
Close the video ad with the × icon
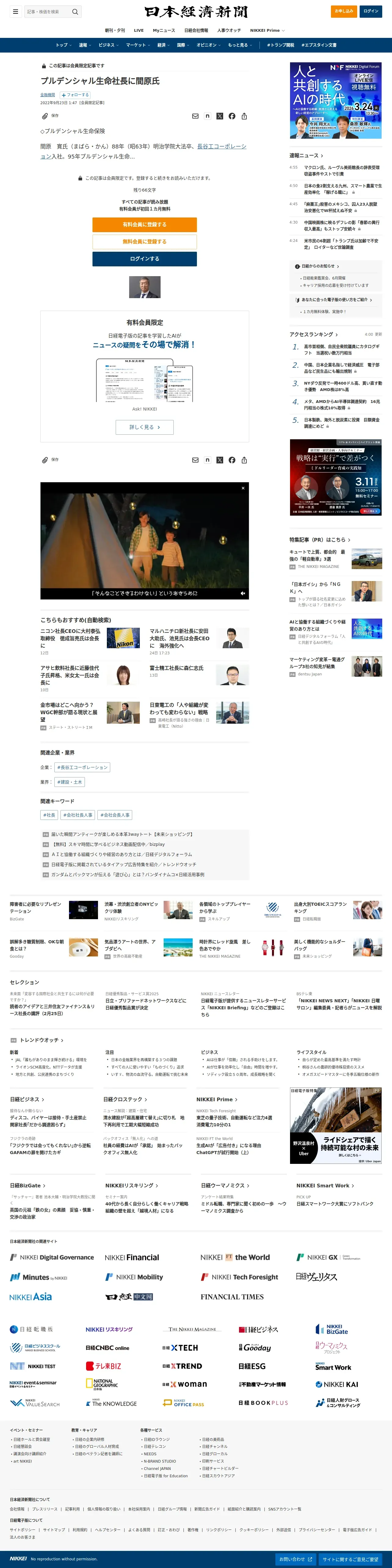[x=243, y=488]
